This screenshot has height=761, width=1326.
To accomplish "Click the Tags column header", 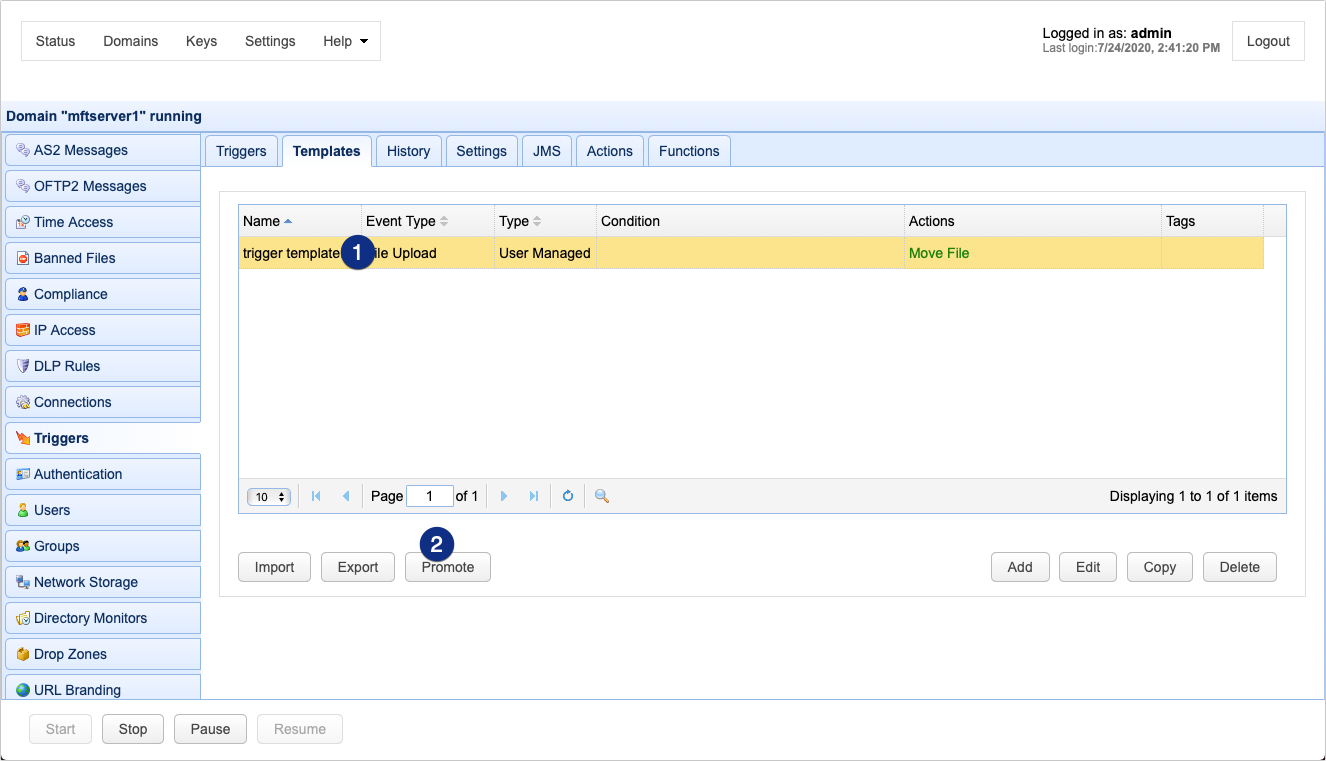I will pos(1212,221).
